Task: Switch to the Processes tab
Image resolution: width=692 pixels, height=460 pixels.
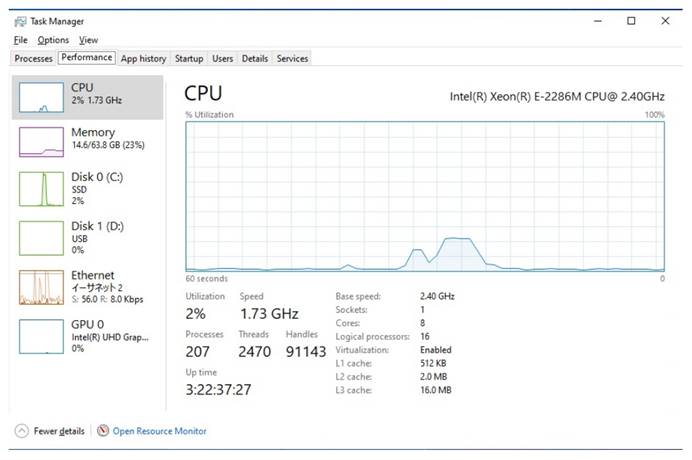Action: tap(33, 58)
